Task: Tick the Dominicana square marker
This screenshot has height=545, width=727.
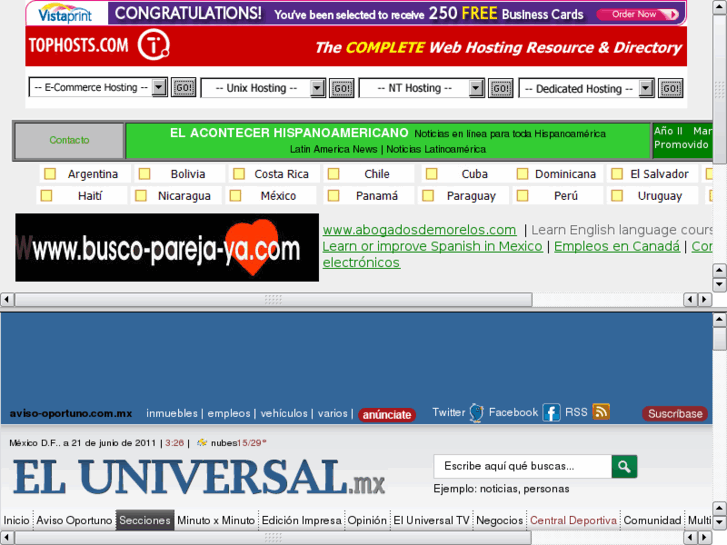Action: (522, 174)
